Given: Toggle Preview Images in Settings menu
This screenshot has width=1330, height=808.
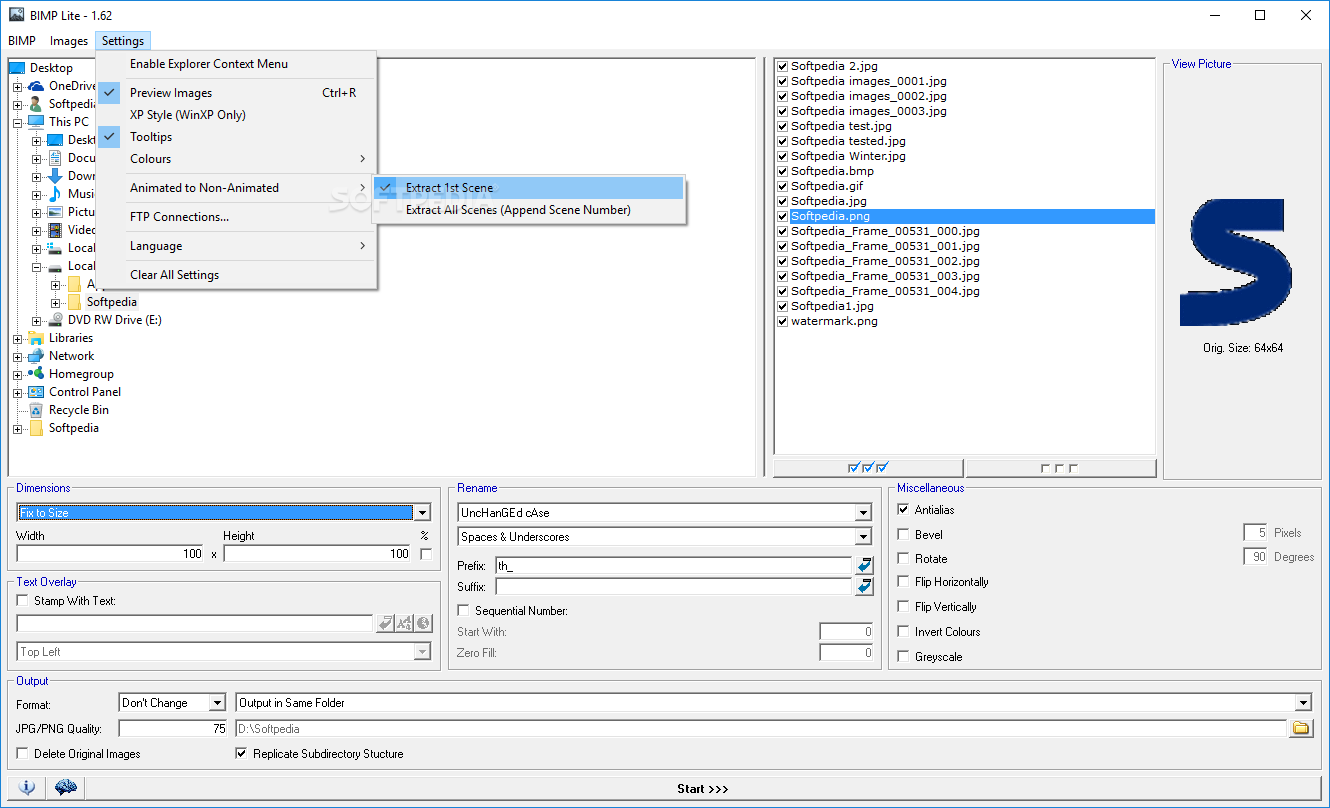Looking at the screenshot, I should click(236, 93).
